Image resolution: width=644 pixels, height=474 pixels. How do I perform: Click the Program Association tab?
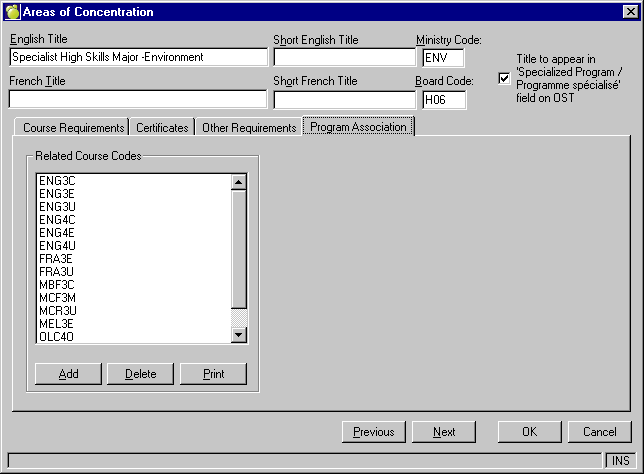pyautogui.click(x=358, y=127)
